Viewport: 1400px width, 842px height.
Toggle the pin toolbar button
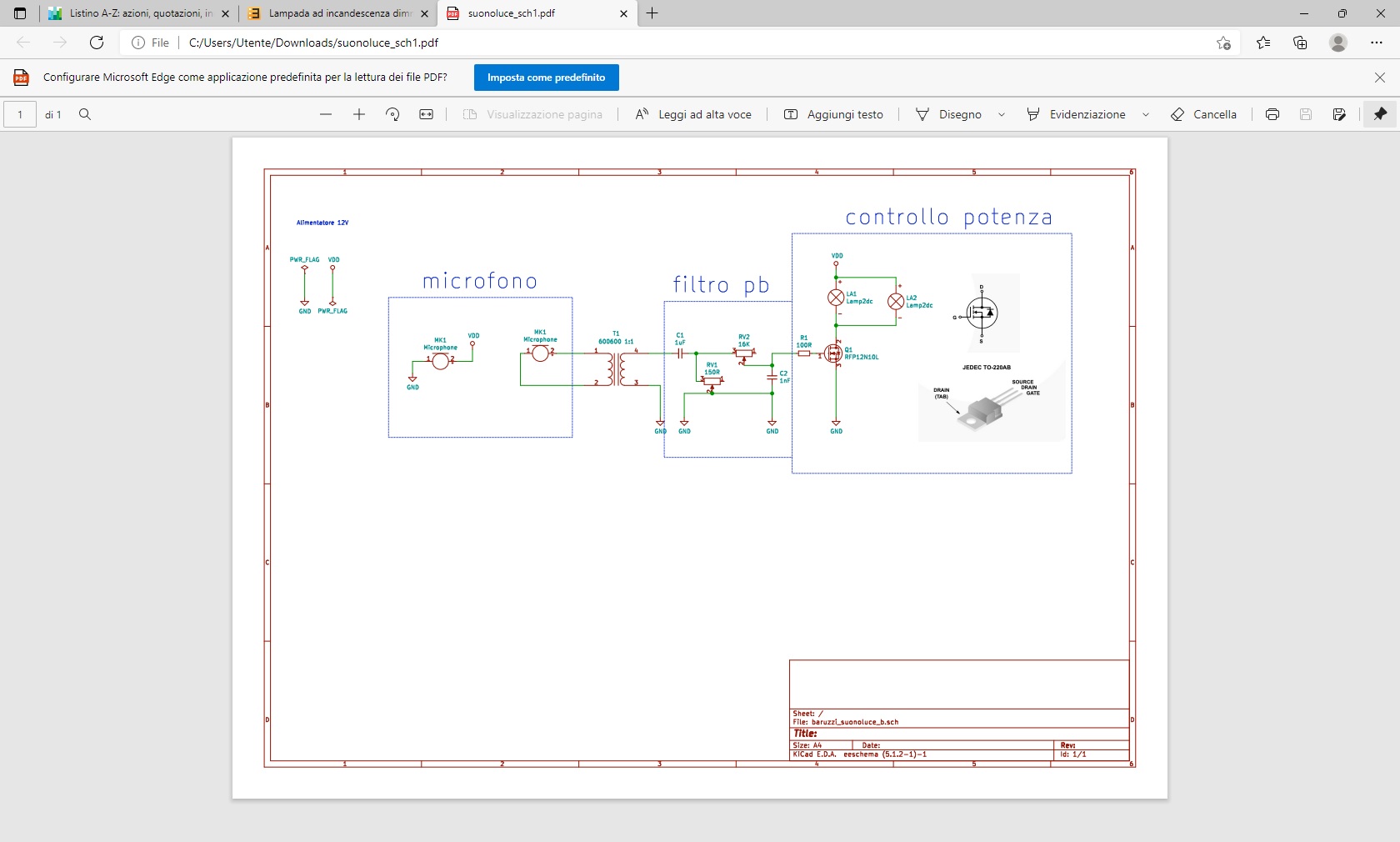1380,114
